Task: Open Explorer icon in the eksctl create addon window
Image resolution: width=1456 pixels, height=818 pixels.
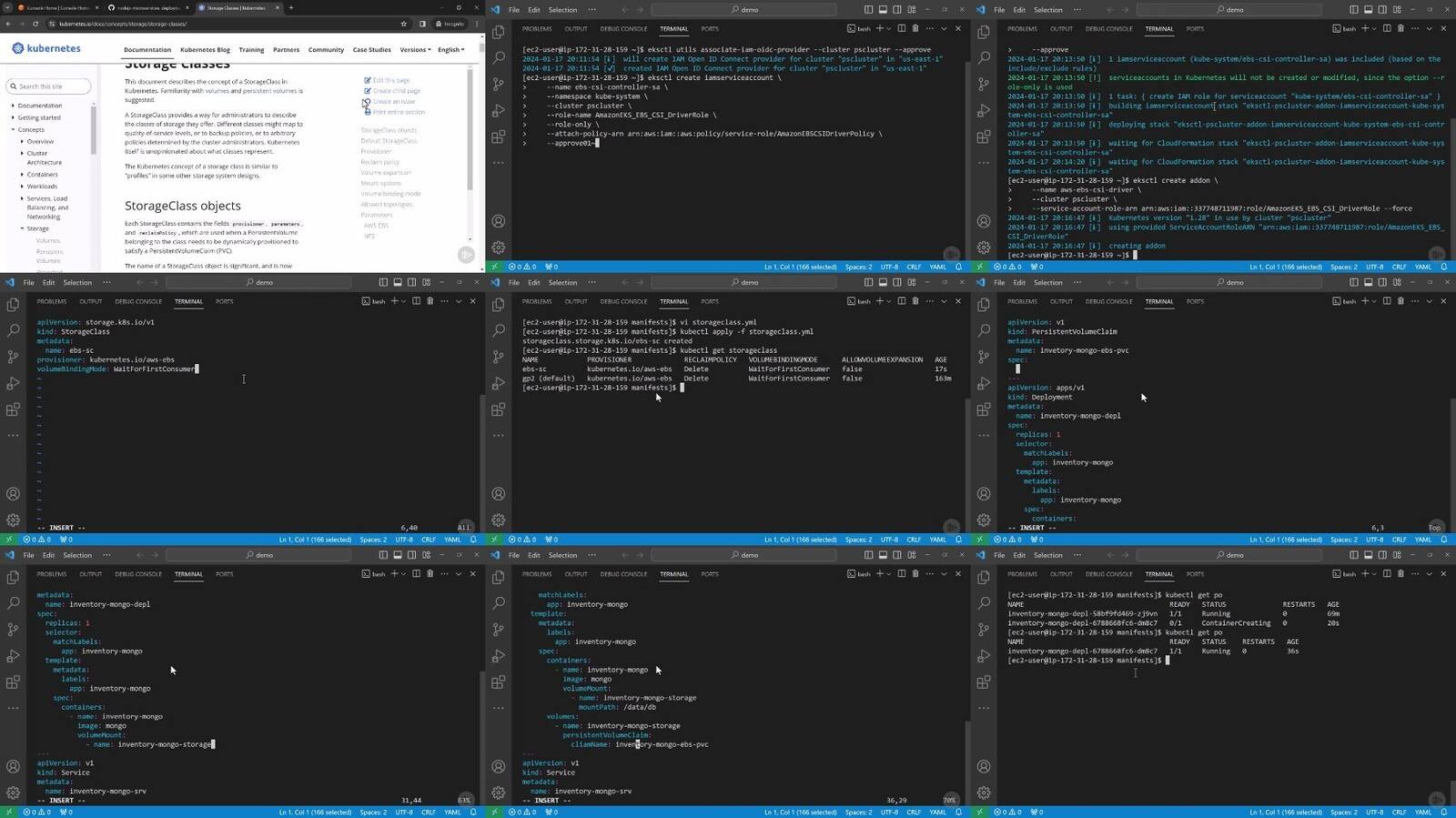Action: [x=984, y=32]
